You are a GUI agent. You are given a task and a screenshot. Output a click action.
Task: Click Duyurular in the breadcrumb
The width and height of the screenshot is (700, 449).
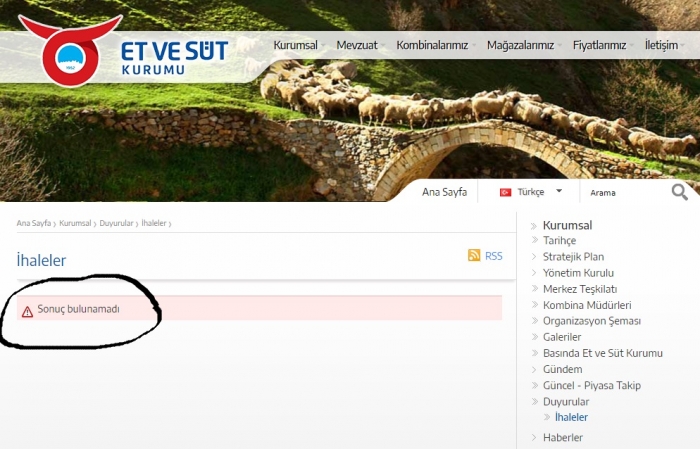point(116,223)
